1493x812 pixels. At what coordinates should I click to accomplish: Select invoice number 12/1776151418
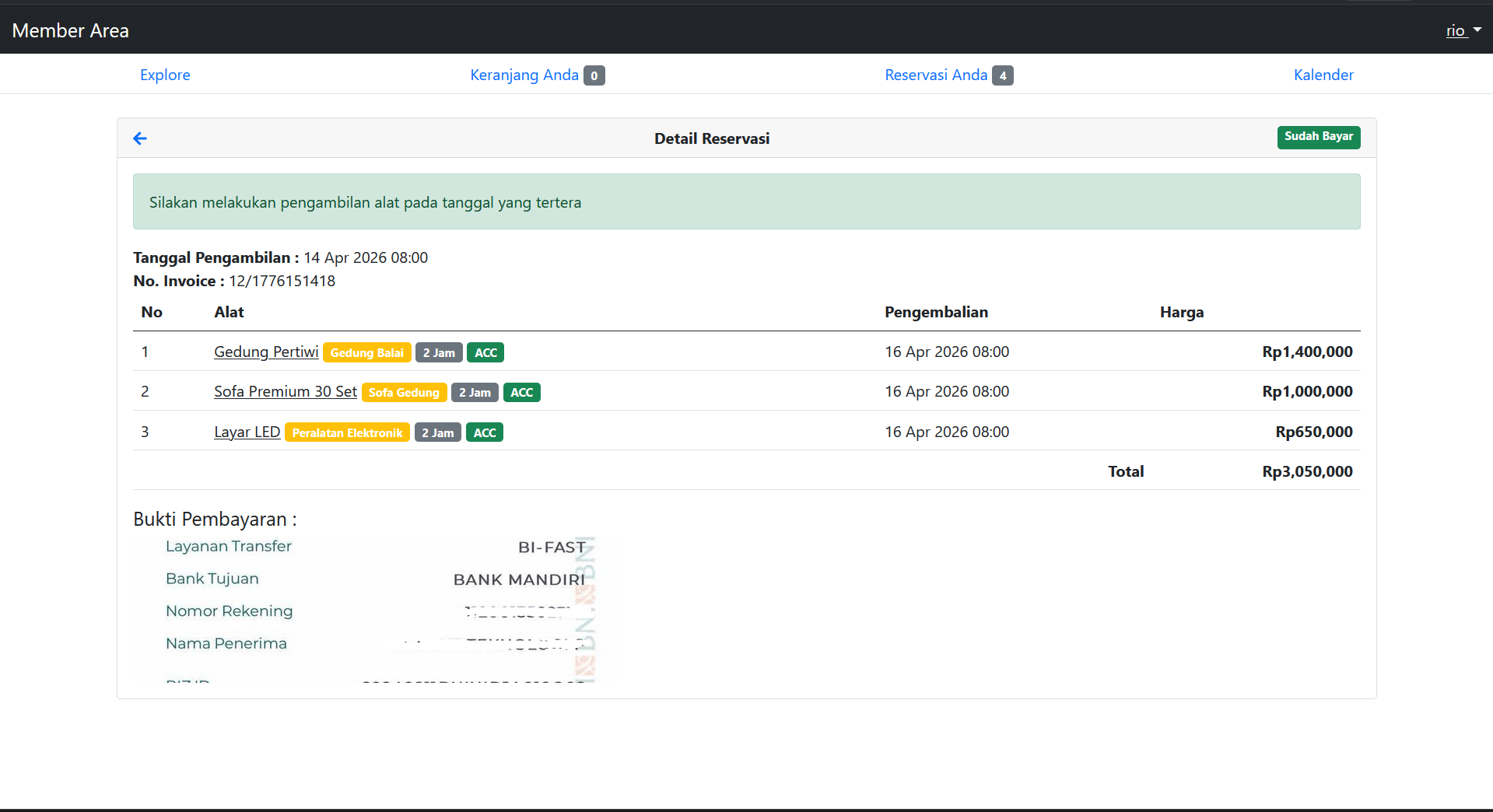(x=282, y=281)
